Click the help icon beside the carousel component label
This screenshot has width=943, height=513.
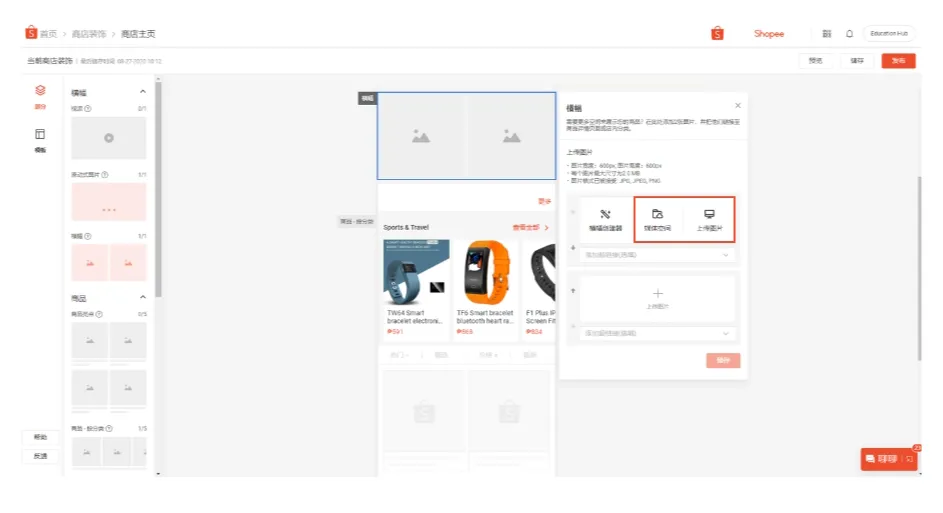point(105,174)
